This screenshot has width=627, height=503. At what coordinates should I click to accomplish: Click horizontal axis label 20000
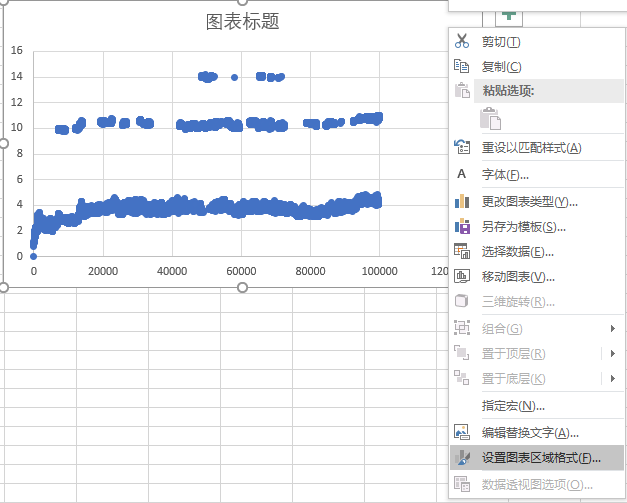[x=103, y=271]
